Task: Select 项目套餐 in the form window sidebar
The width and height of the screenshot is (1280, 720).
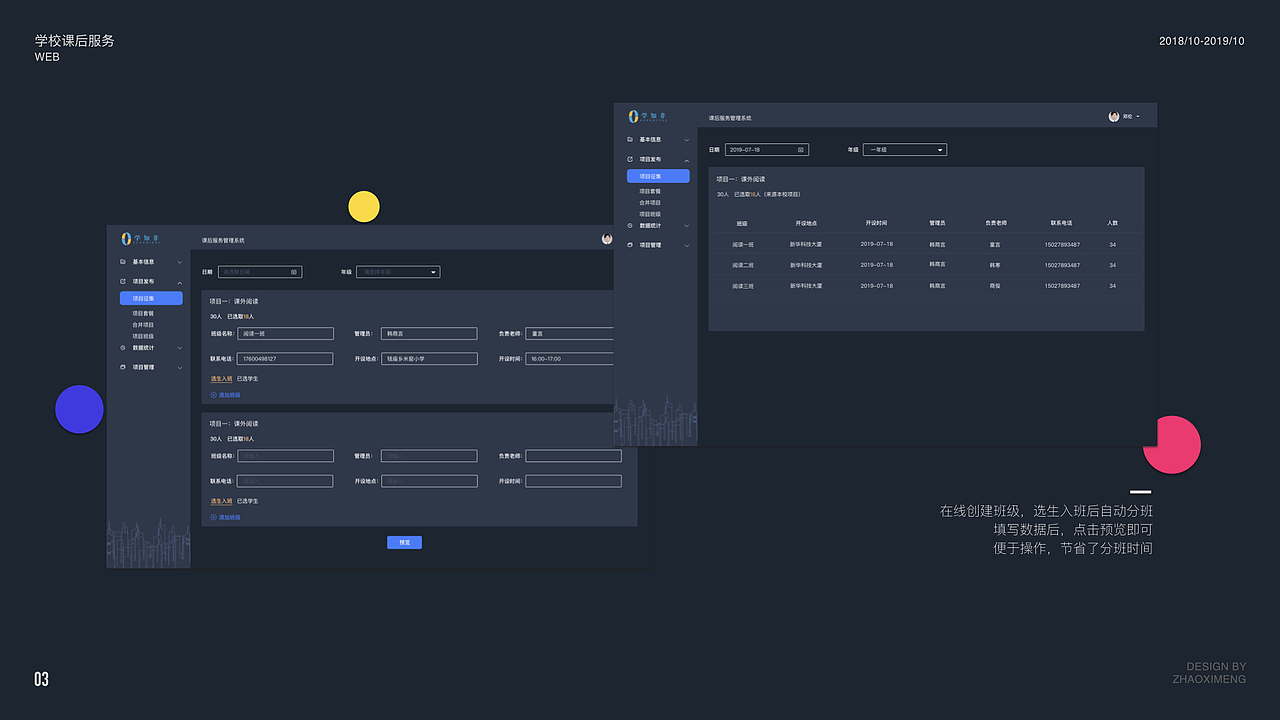Action: click(143, 314)
